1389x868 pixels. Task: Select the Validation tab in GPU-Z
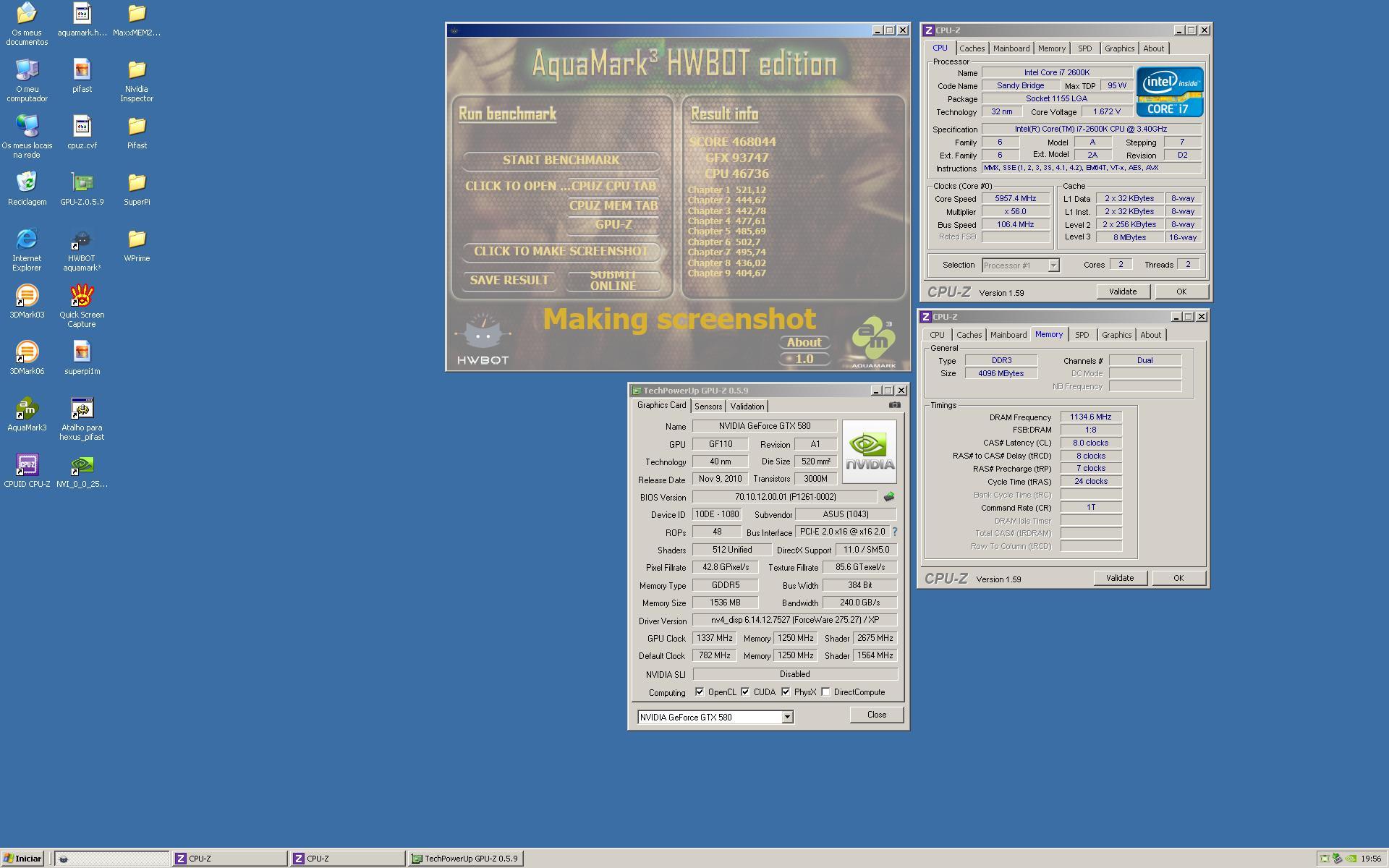coord(747,407)
